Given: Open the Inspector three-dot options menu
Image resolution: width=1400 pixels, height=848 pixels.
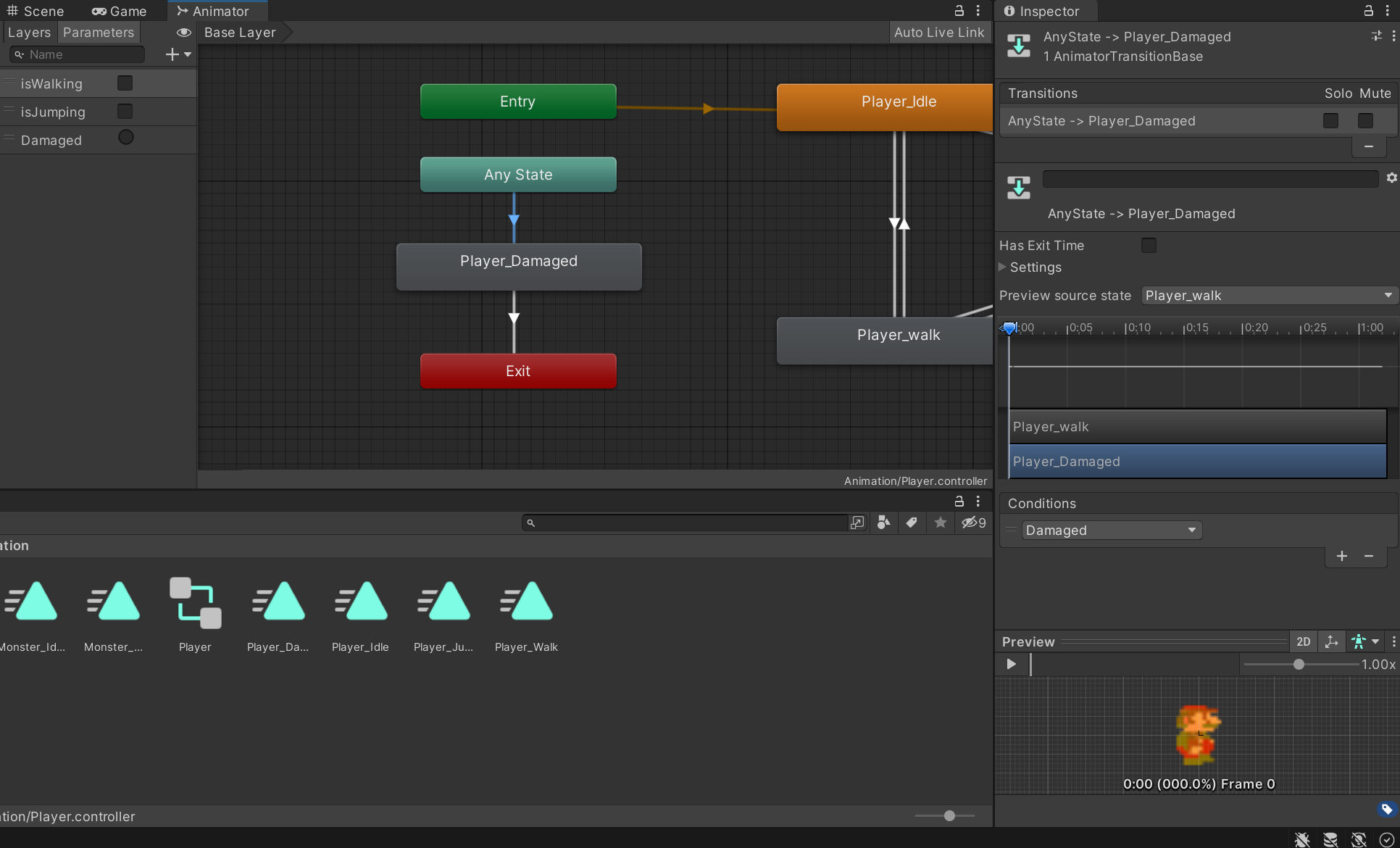Looking at the screenshot, I should tap(1389, 10).
